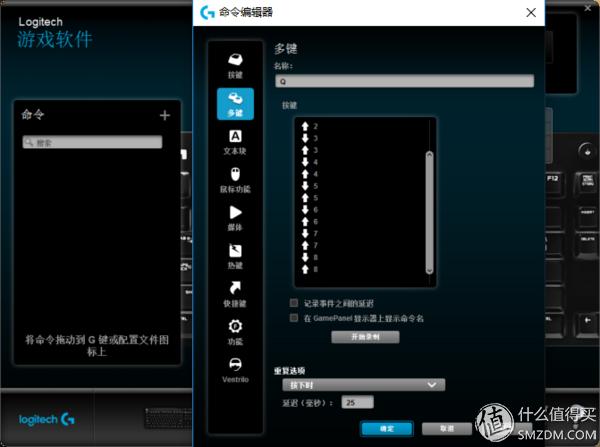Click the scrollbar down arrow in keystroke list

pos(429,271)
